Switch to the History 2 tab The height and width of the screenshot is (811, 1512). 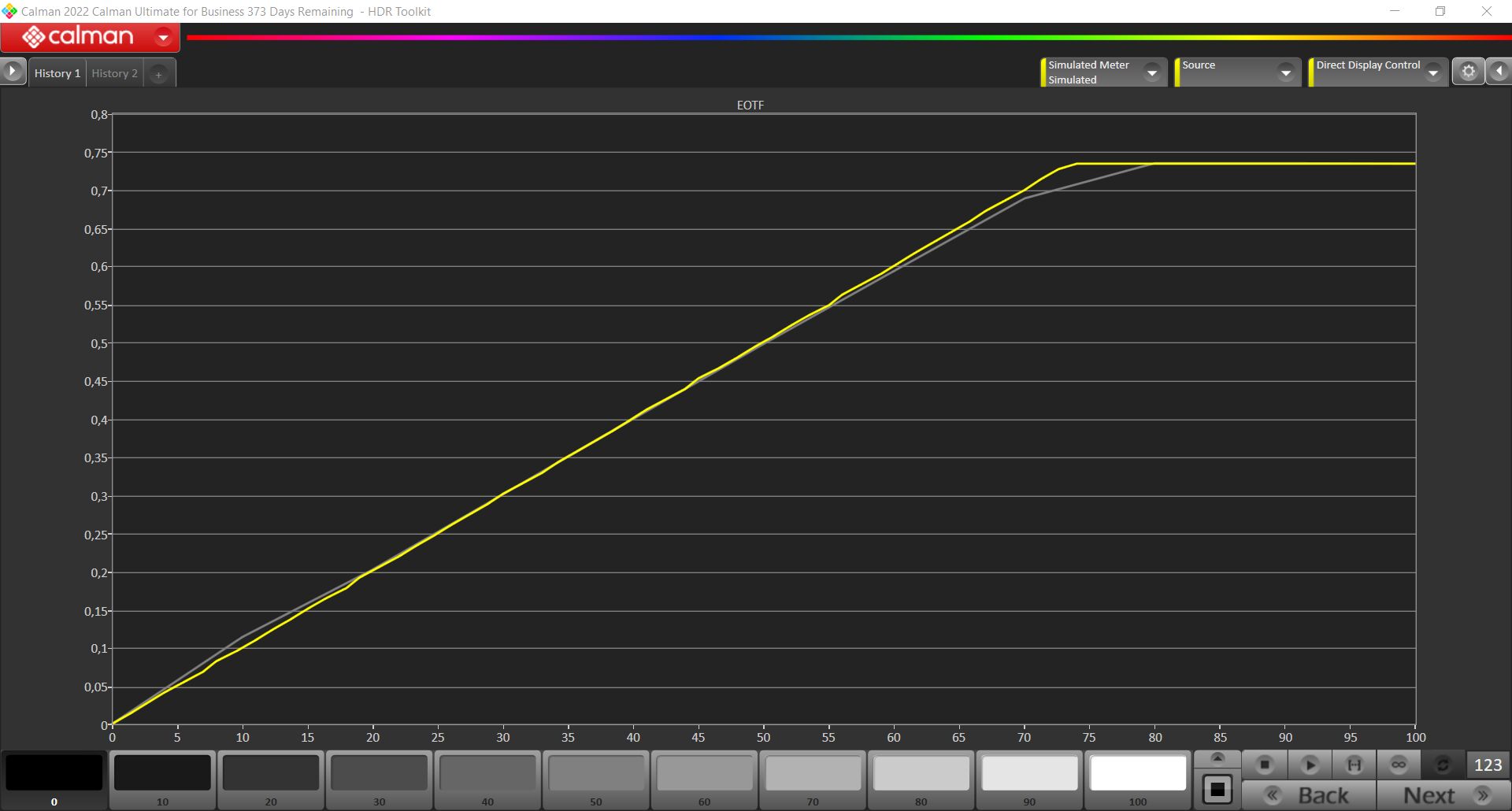[114, 73]
